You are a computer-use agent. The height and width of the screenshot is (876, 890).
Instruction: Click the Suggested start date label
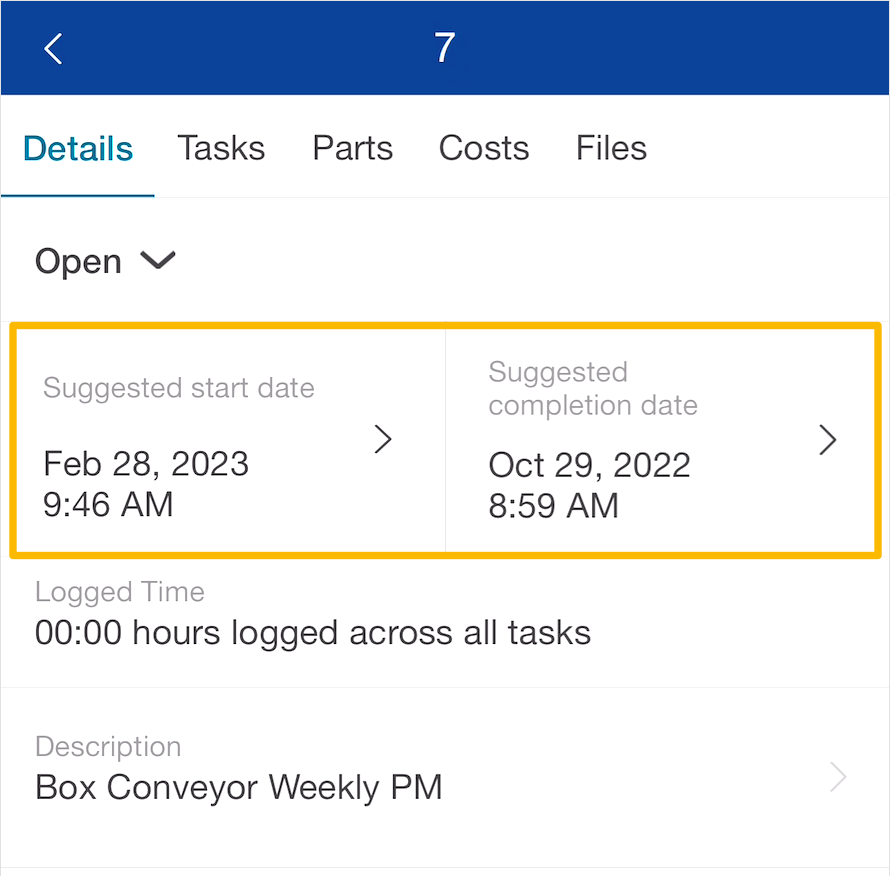click(179, 388)
